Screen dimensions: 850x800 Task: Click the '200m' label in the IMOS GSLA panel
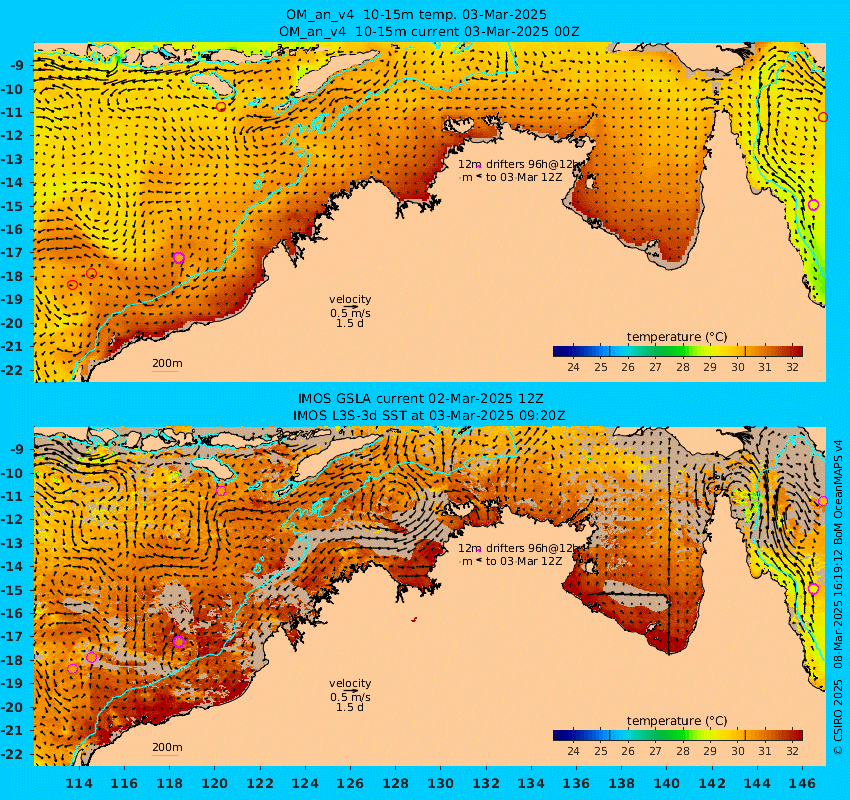167,747
